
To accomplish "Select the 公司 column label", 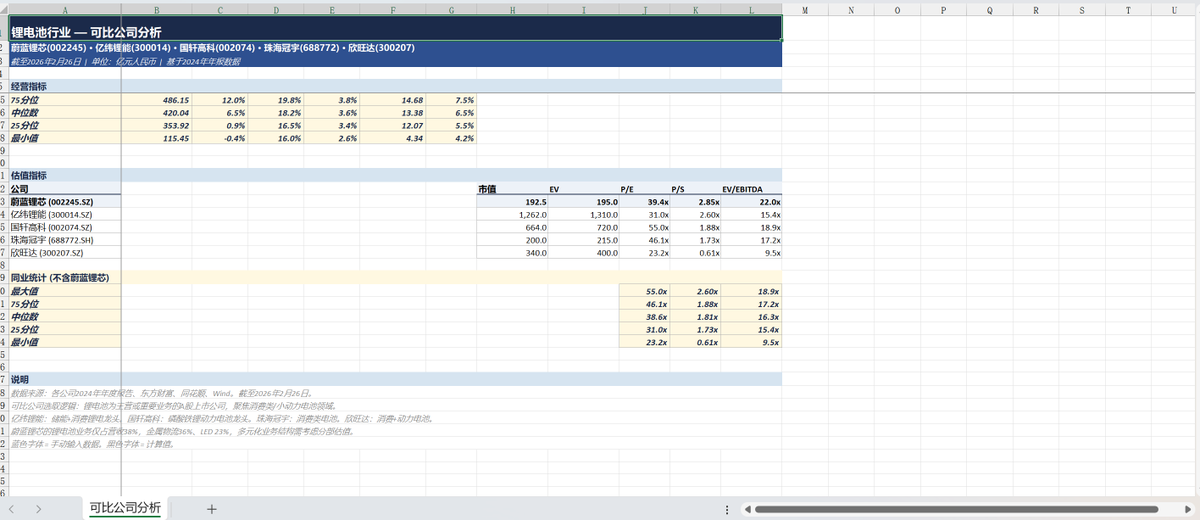I will (65, 188).
